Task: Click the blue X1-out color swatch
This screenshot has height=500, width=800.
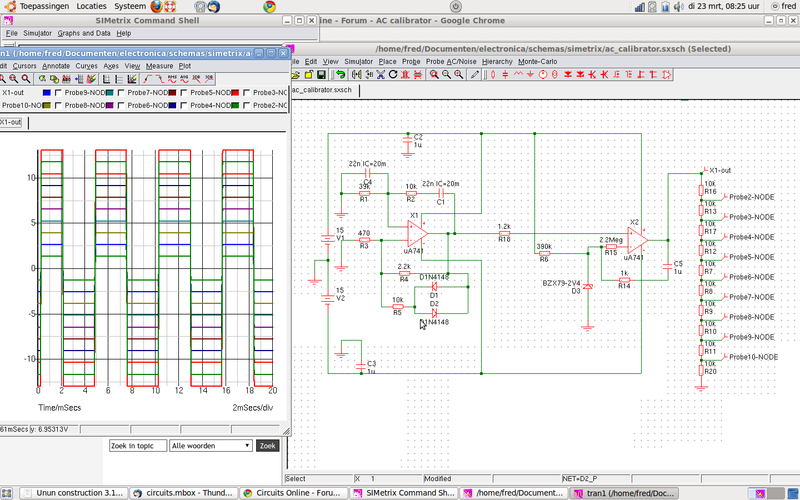Action: [x=47, y=92]
